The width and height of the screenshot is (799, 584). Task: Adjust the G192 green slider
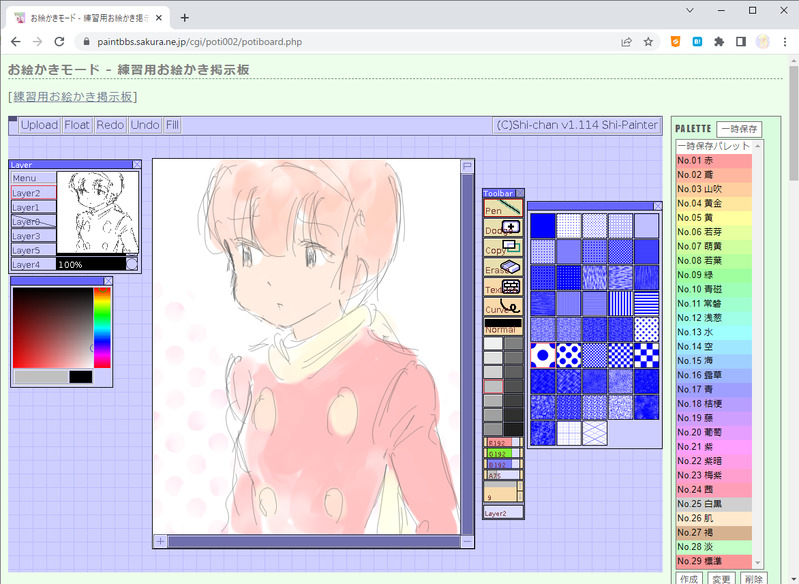[x=503, y=453]
